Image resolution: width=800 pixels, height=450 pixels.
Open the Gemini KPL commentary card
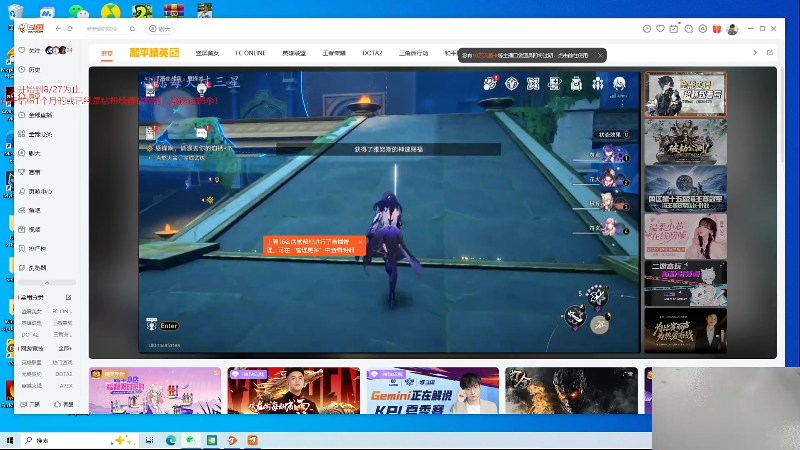[x=433, y=390]
